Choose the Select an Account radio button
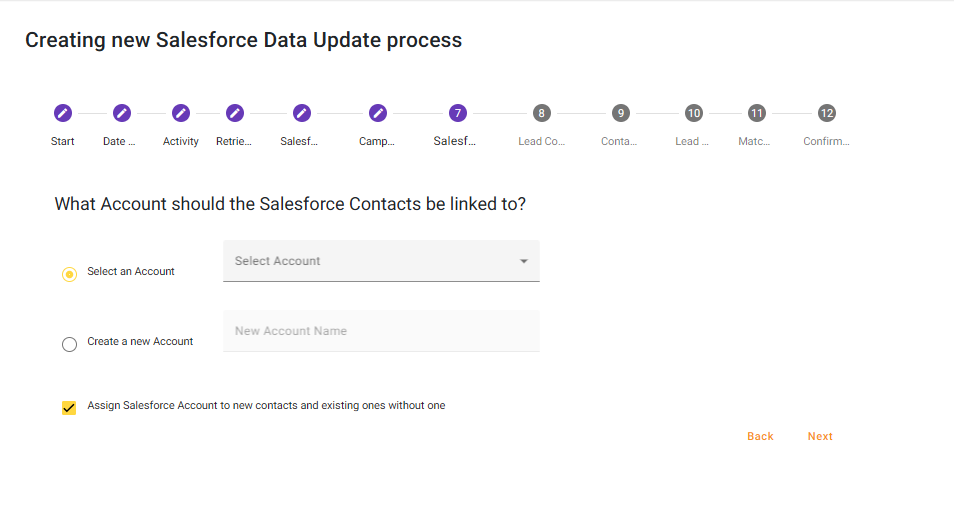The height and width of the screenshot is (515, 954). point(69,273)
